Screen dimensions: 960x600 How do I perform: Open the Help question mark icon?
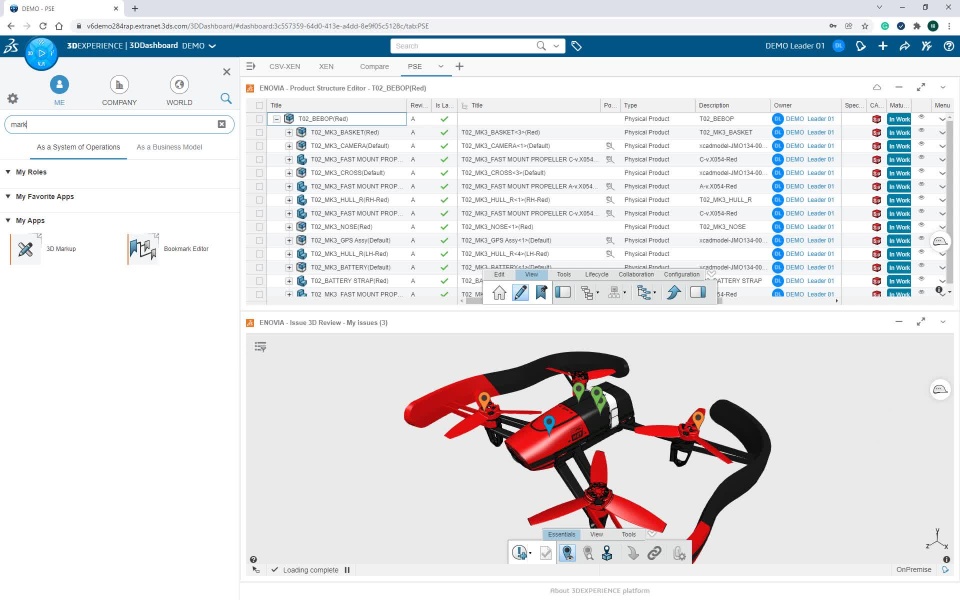pos(948,46)
